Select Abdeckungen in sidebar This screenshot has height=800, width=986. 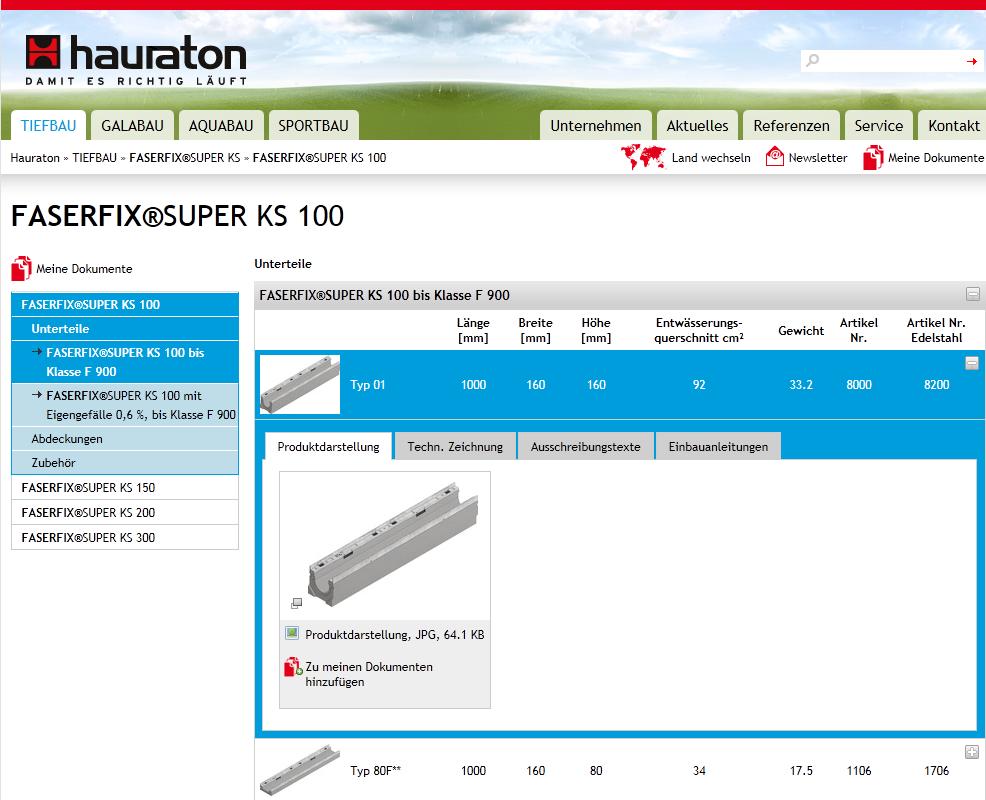125,438
